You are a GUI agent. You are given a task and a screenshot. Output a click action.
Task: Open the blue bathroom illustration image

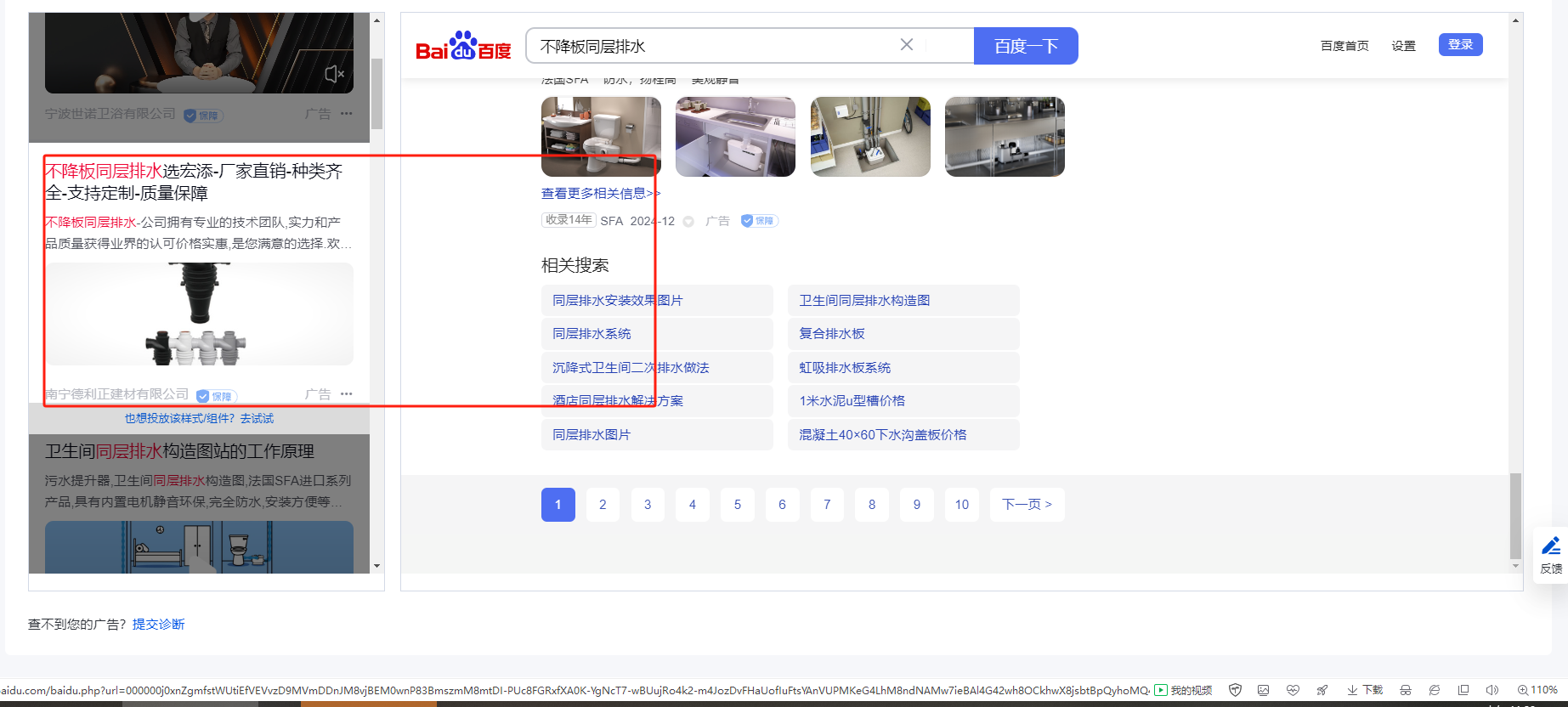199,547
